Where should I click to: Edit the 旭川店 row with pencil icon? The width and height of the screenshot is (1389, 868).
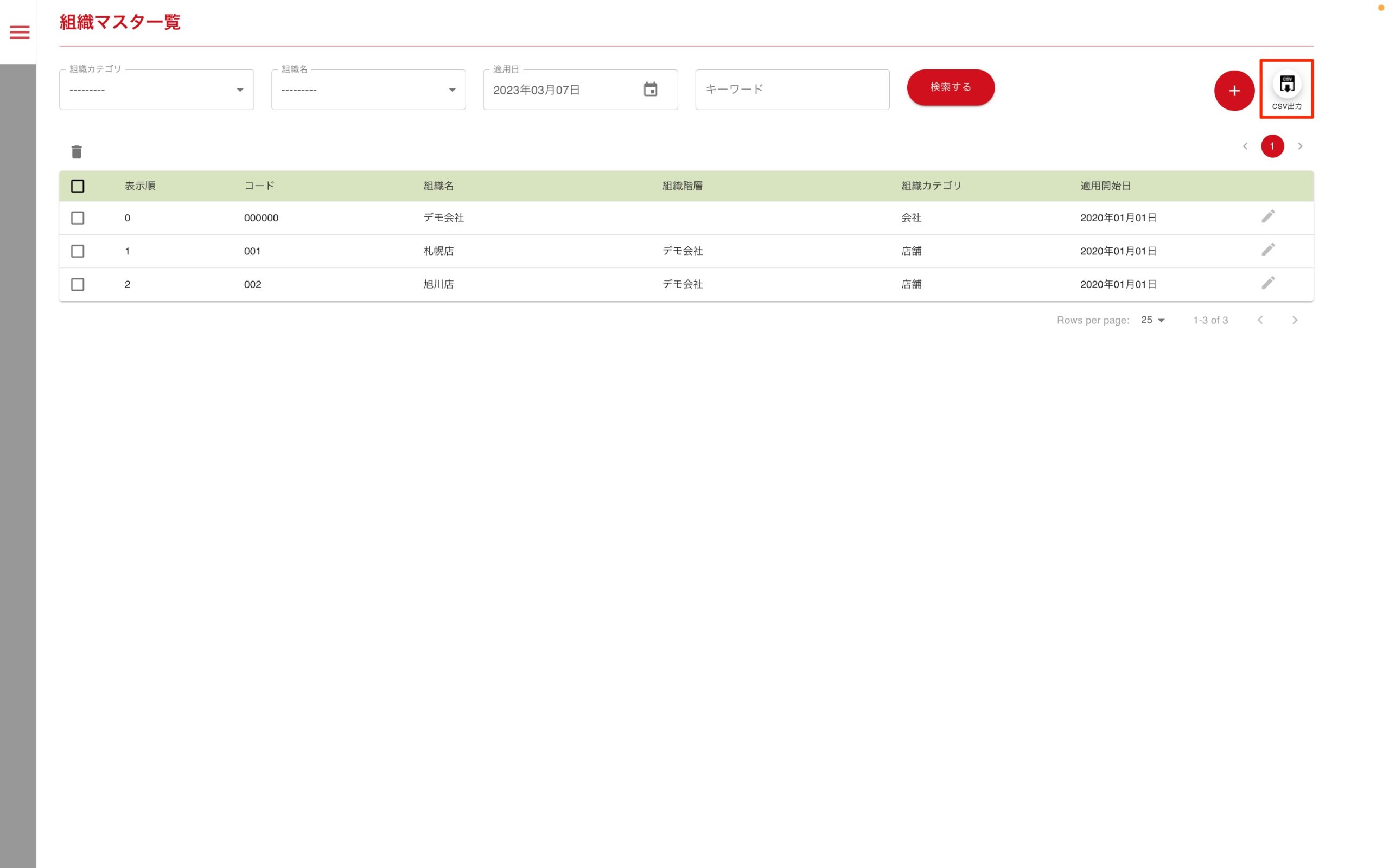point(1267,283)
